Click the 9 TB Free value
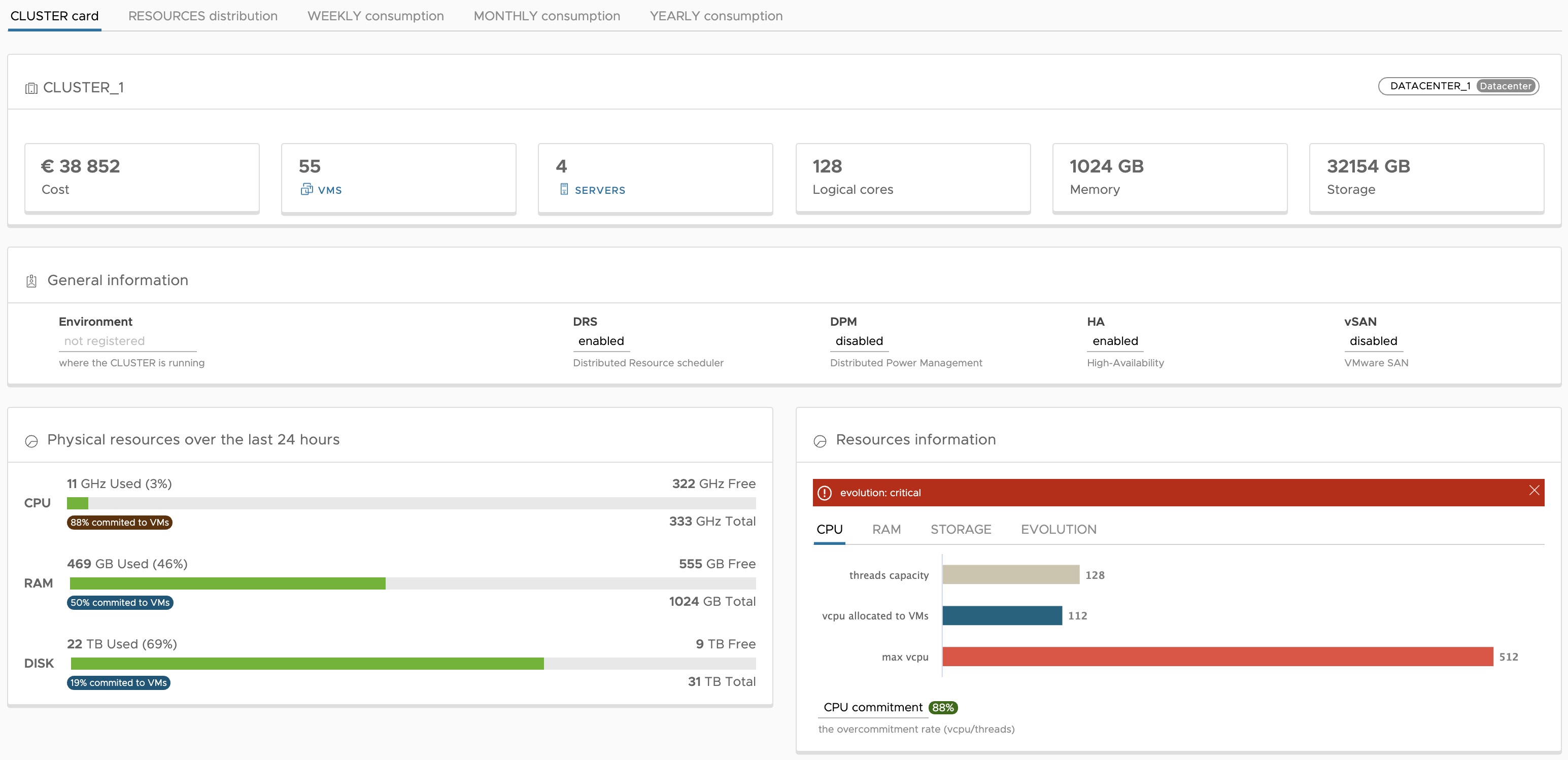Screen dimensions: 1568x760 [726, 644]
